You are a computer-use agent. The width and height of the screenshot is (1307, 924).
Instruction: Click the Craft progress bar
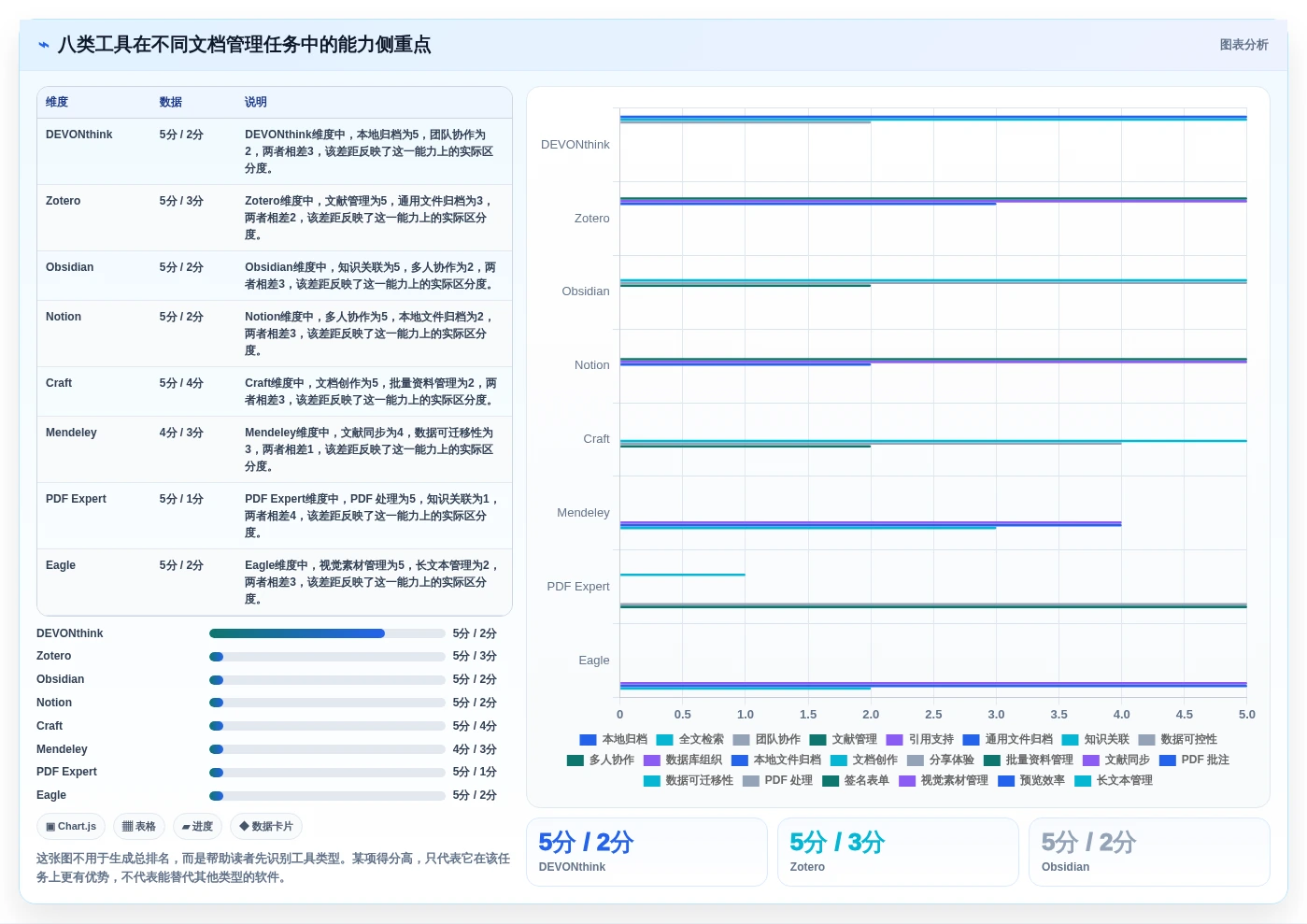tap(327, 726)
